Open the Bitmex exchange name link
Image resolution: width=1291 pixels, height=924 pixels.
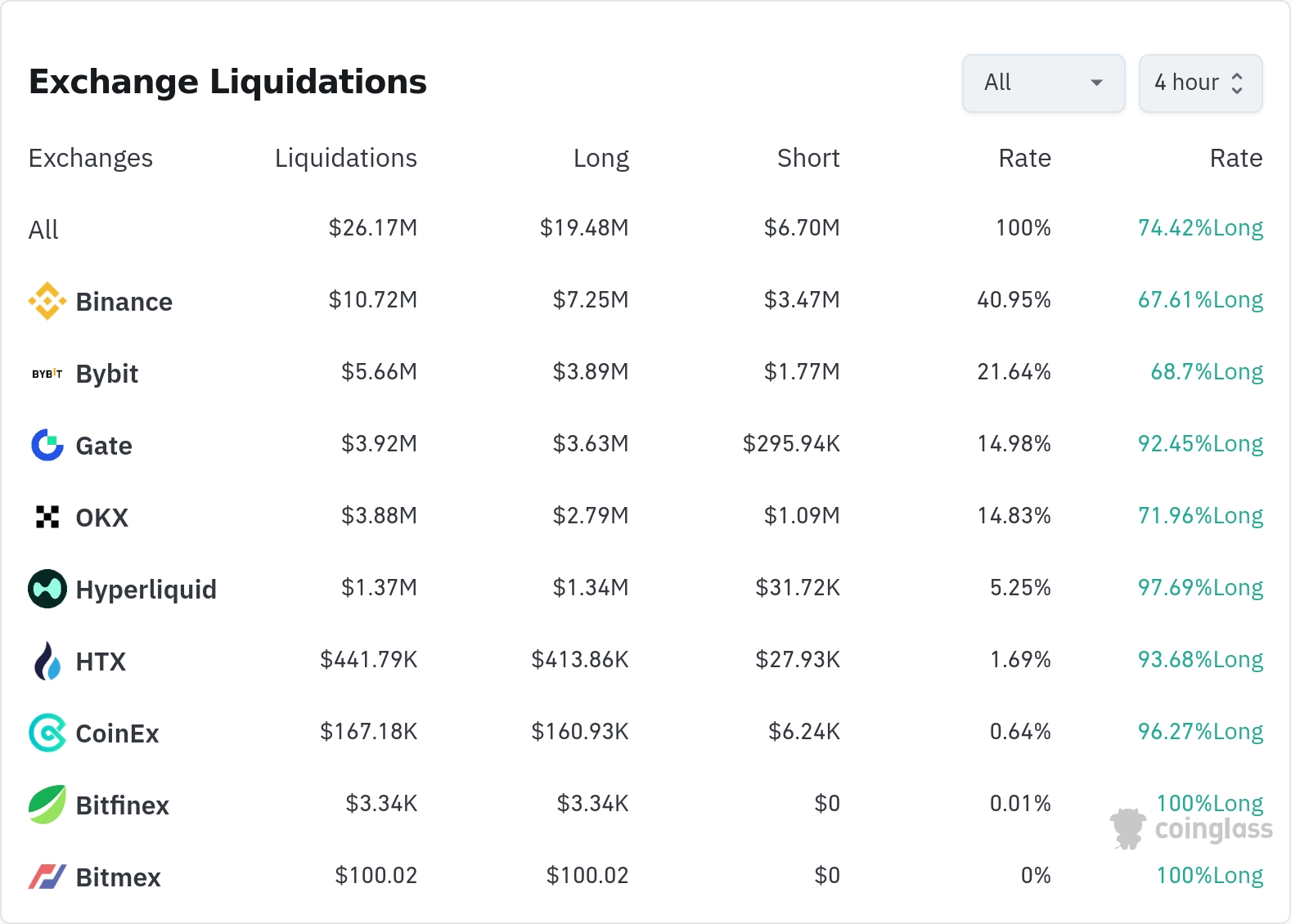click(x=118, y=877)
